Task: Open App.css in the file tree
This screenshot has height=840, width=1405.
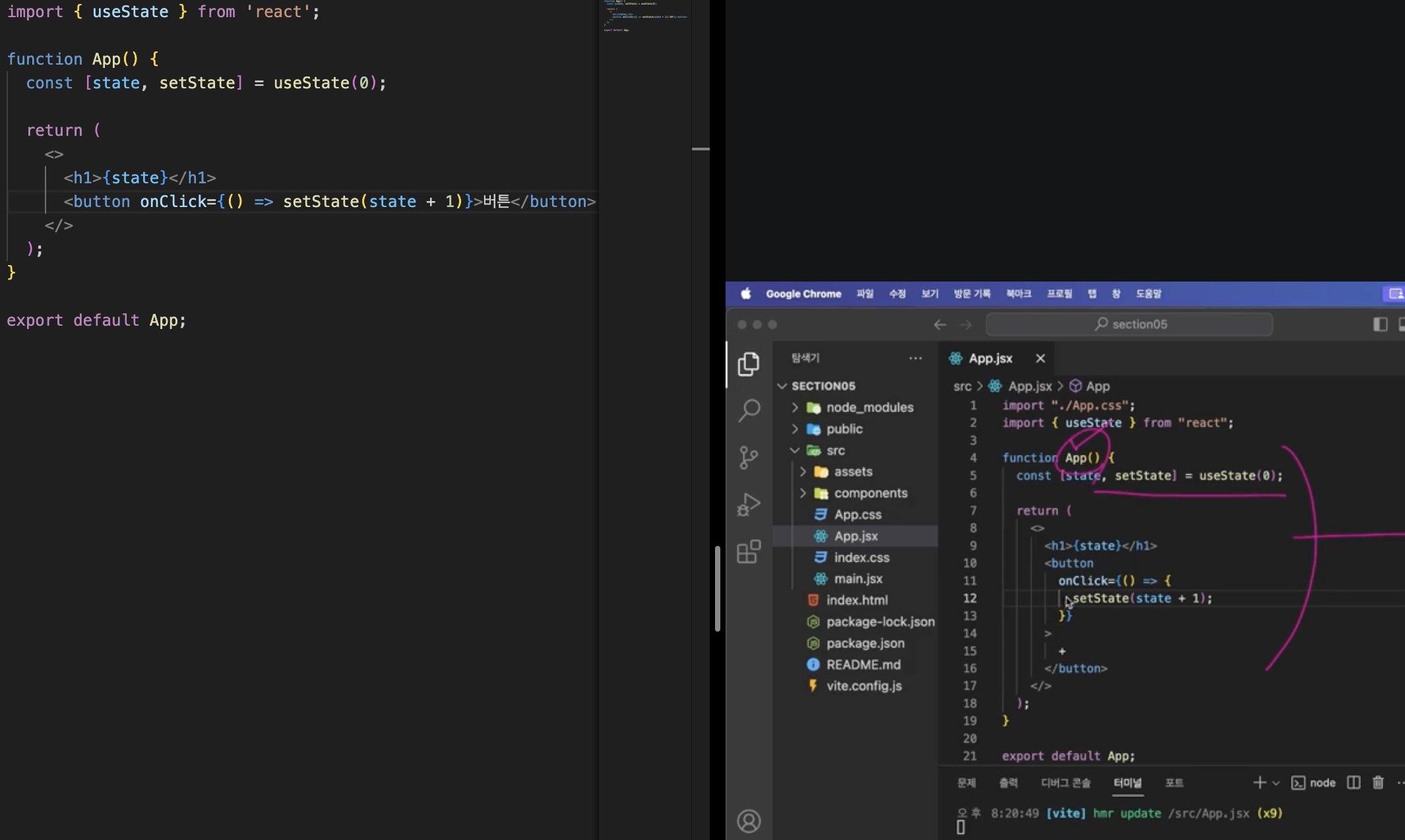Action: (858, 514)
